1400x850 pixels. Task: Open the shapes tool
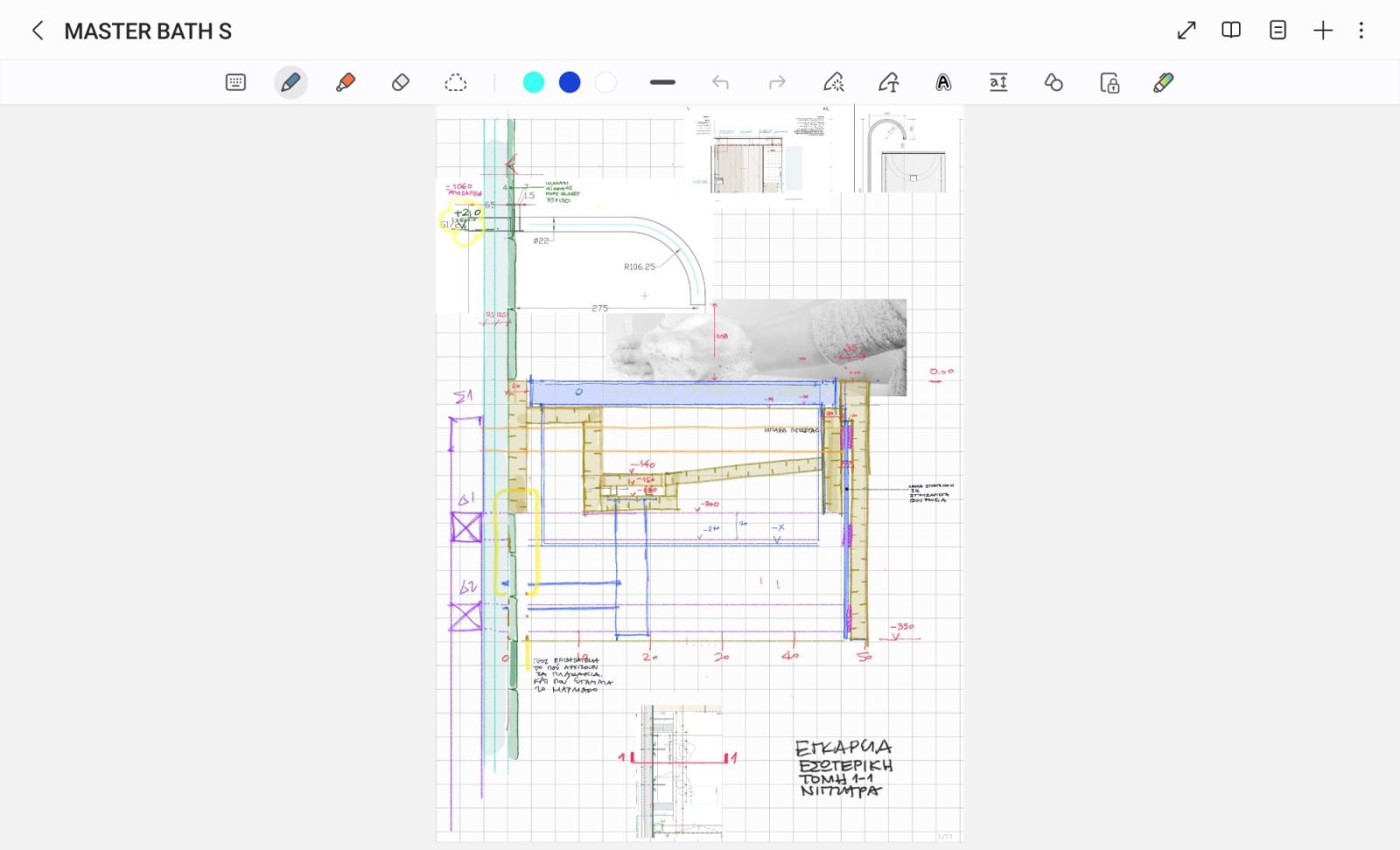[1053, 82]
